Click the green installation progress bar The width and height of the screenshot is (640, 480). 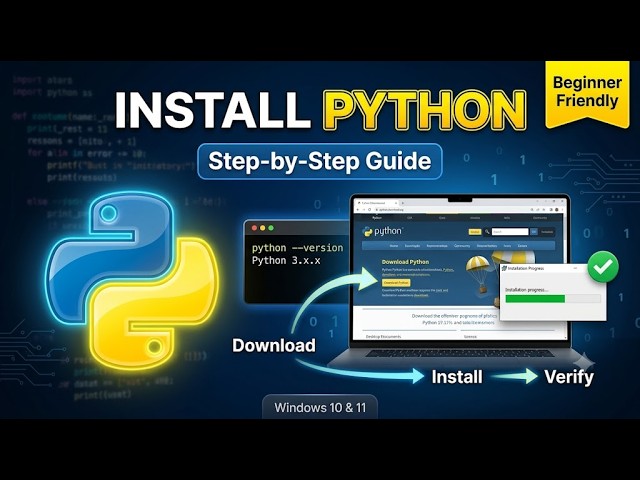point(535,299)
